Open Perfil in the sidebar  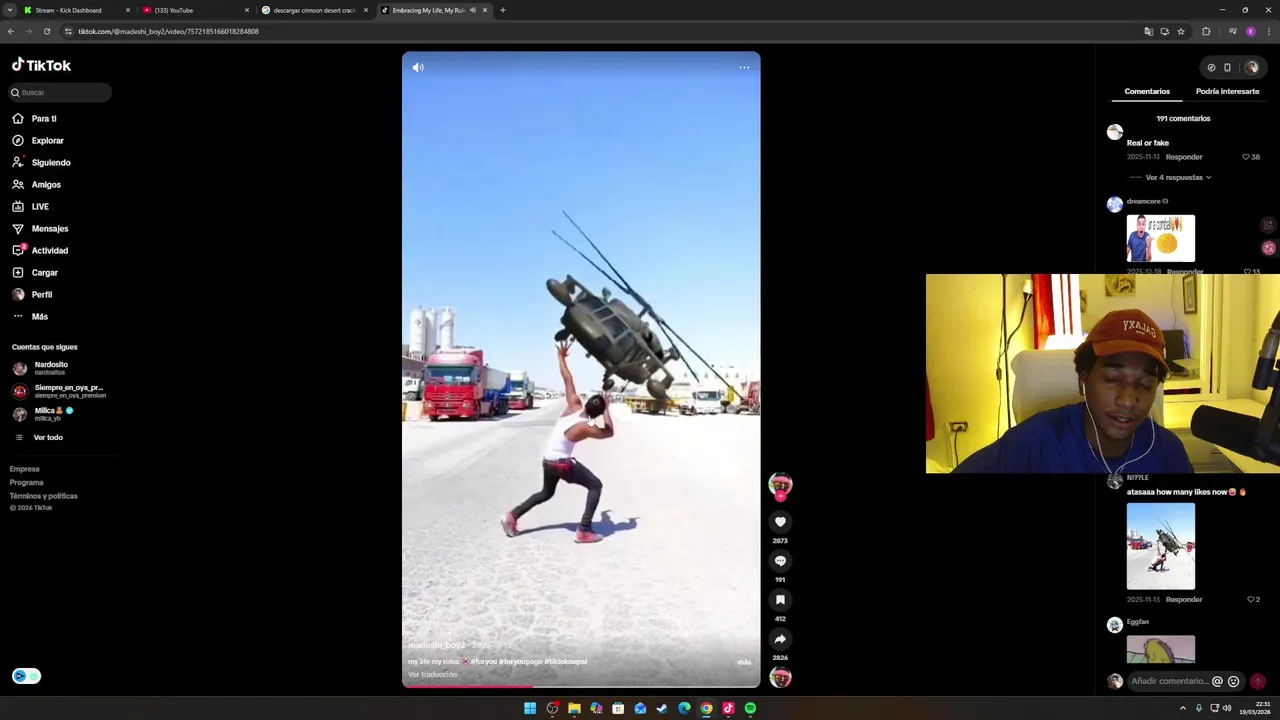[x=41, y=294]
